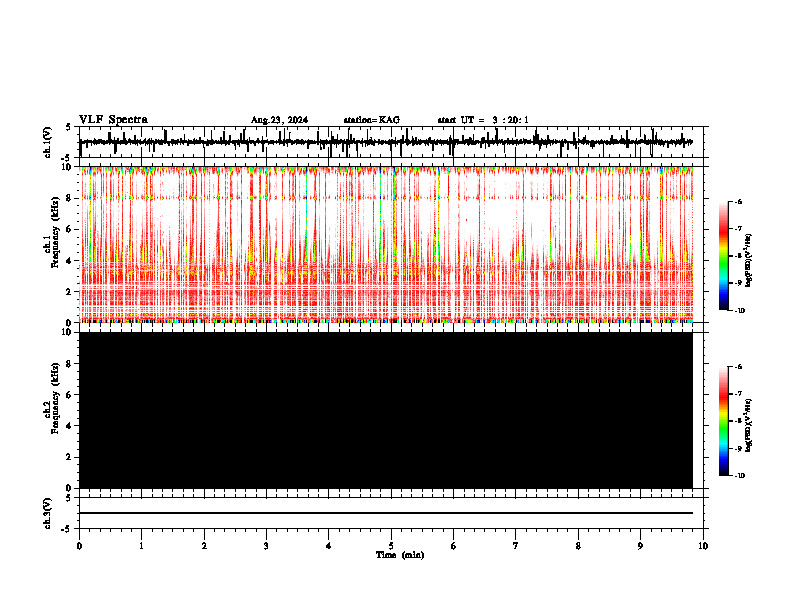Click inside the black ch.2 spectrogram panel
The height and width of the screenshot is (612, 792).
click(386, 410)
